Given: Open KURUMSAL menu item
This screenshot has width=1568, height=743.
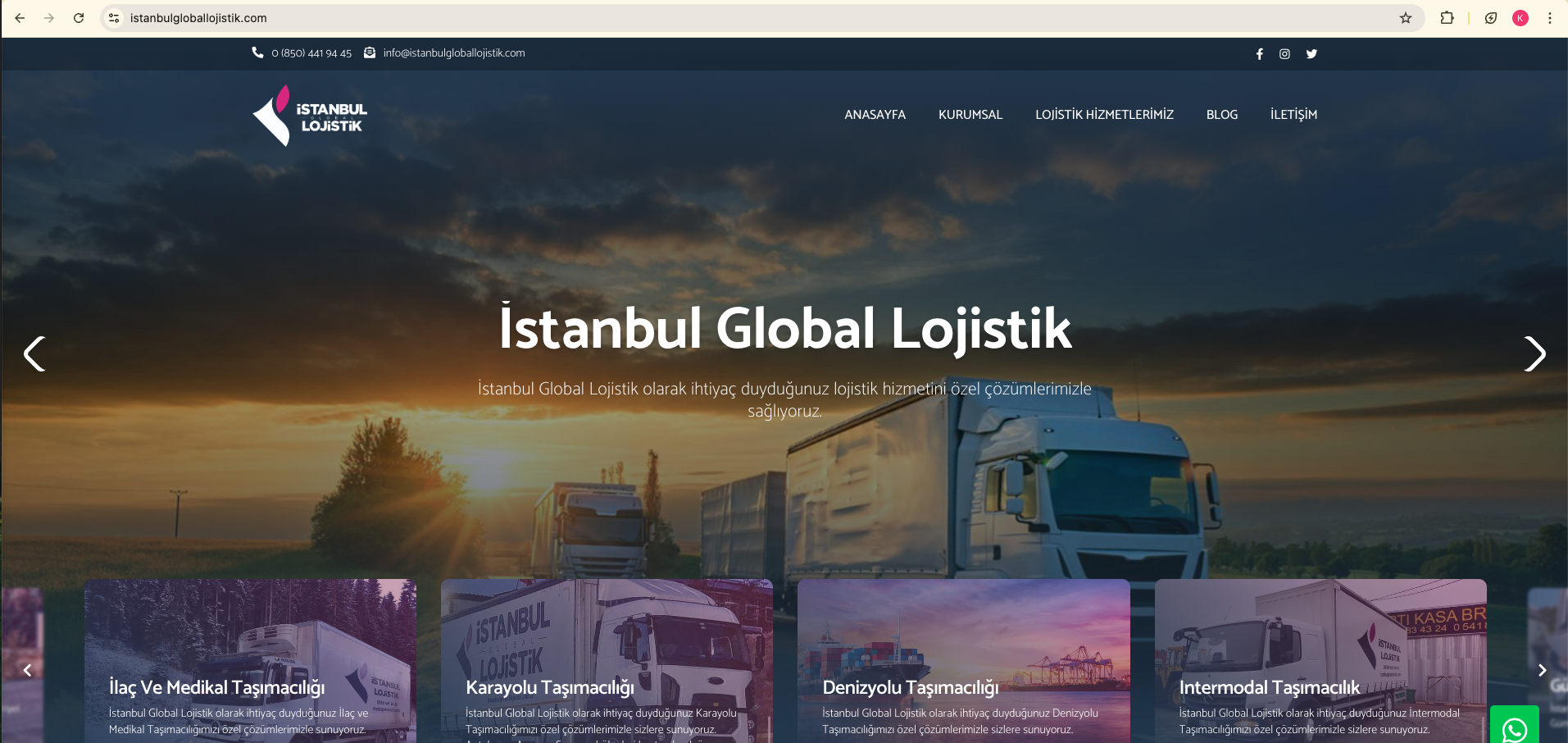Looking at the screenshot, I should (970, 115).
